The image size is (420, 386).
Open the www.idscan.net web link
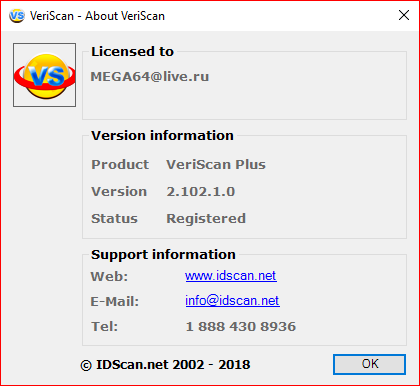[231, 276]
